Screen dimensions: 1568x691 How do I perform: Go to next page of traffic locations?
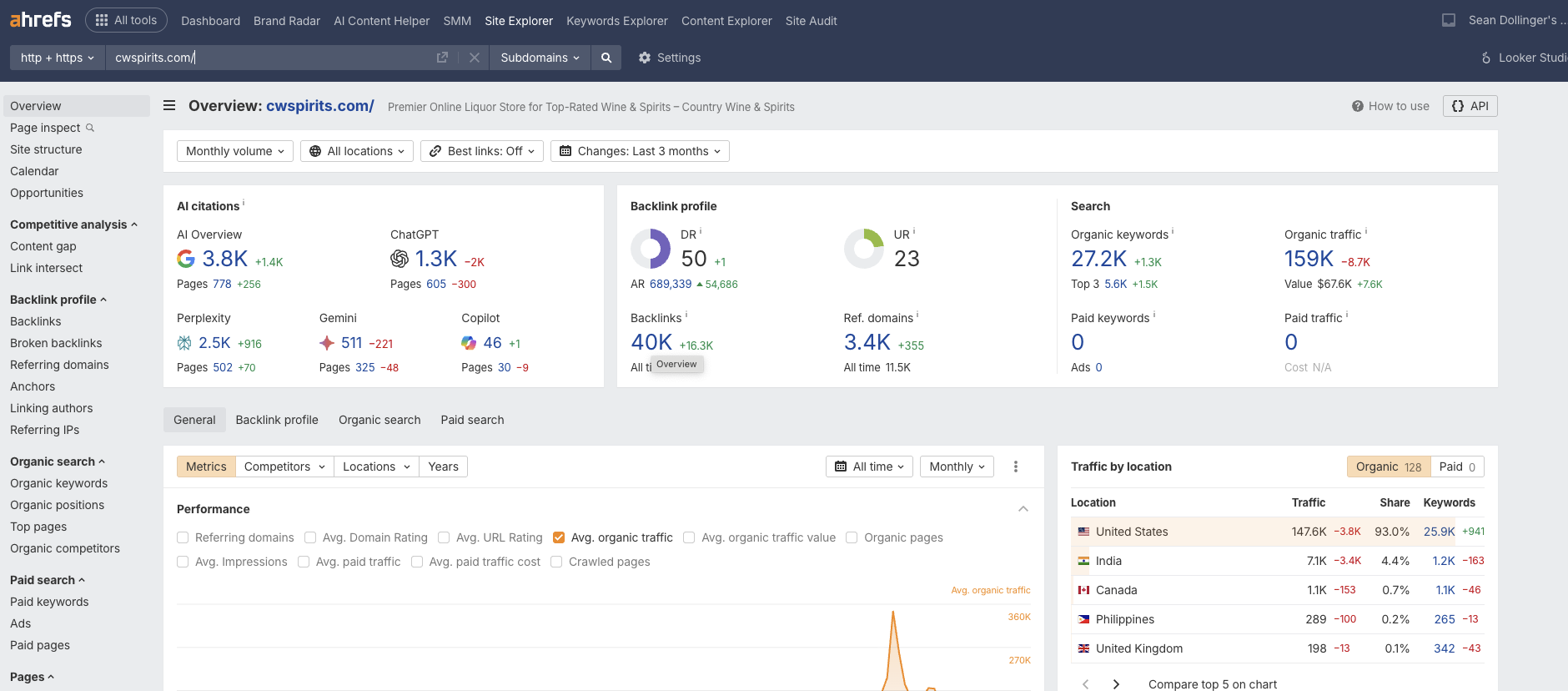tap(1116, 684)
